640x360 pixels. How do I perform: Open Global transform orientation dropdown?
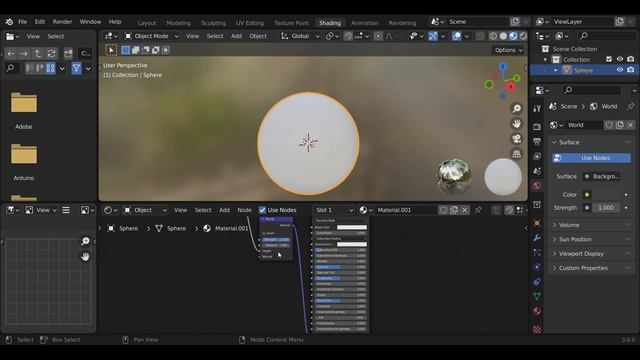click(x=300, y=36)
